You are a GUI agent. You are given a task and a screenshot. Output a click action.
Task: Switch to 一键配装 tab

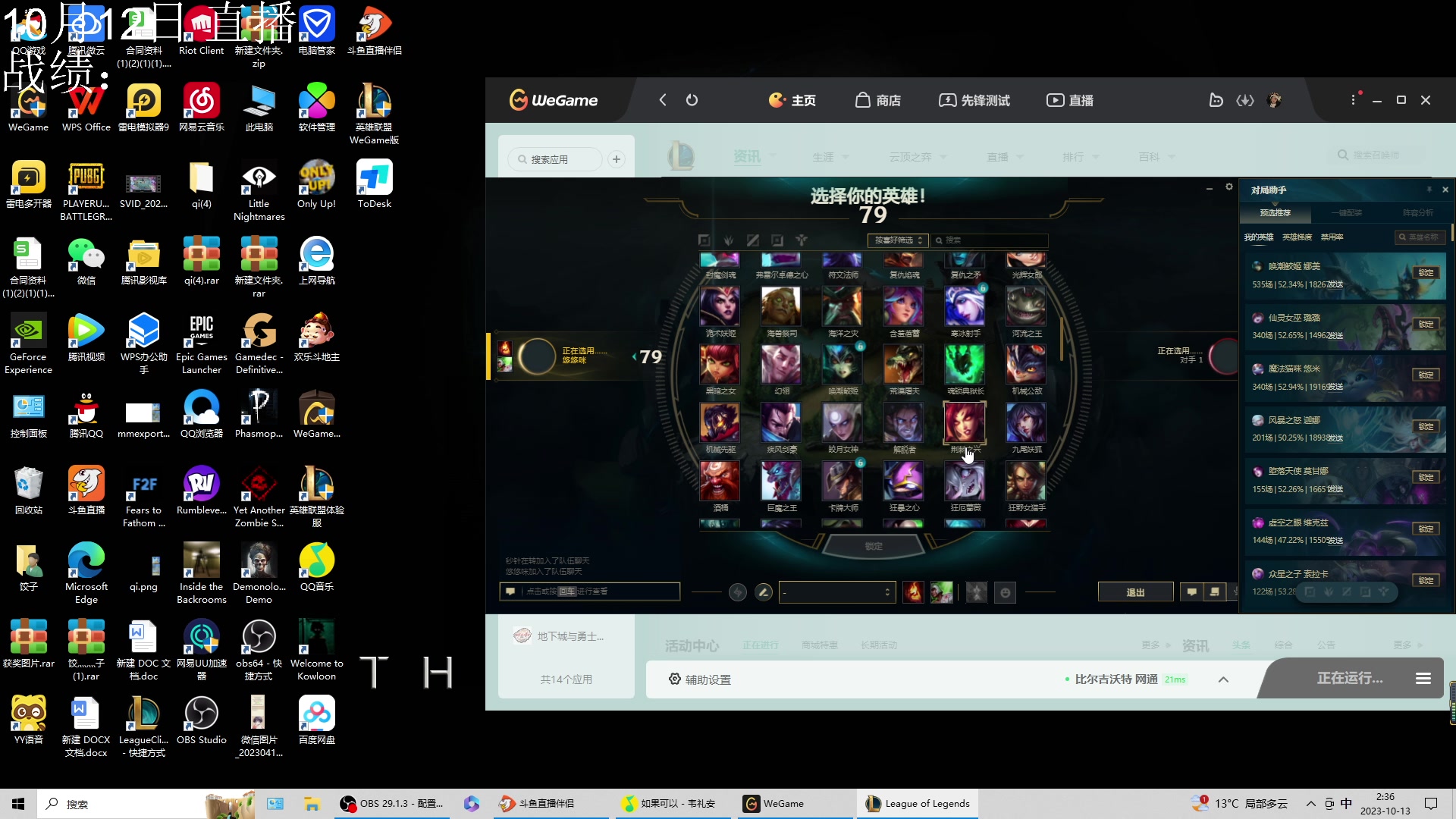1347,213
